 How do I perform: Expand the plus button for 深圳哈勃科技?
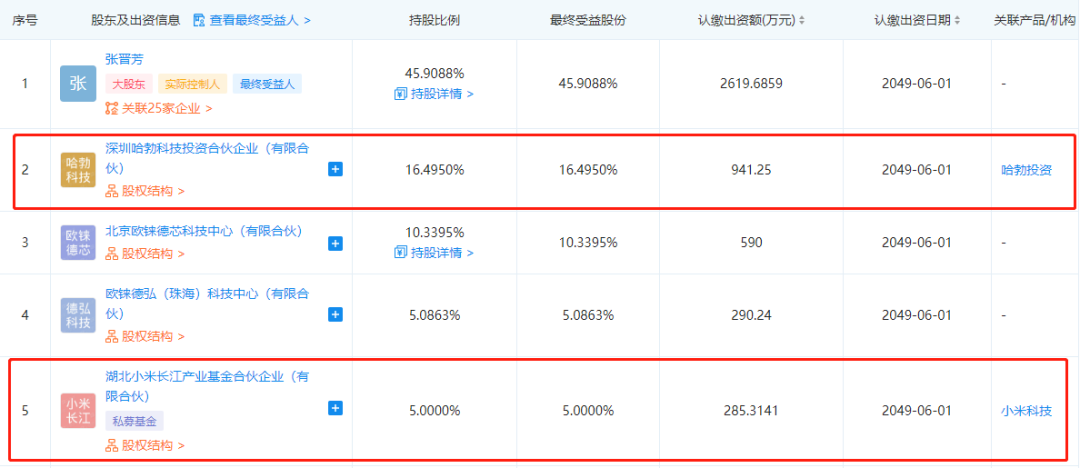coord(335,170)
